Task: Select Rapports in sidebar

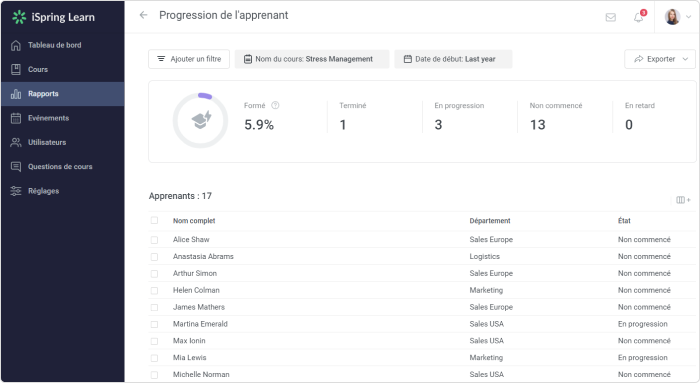Action: 62,94
